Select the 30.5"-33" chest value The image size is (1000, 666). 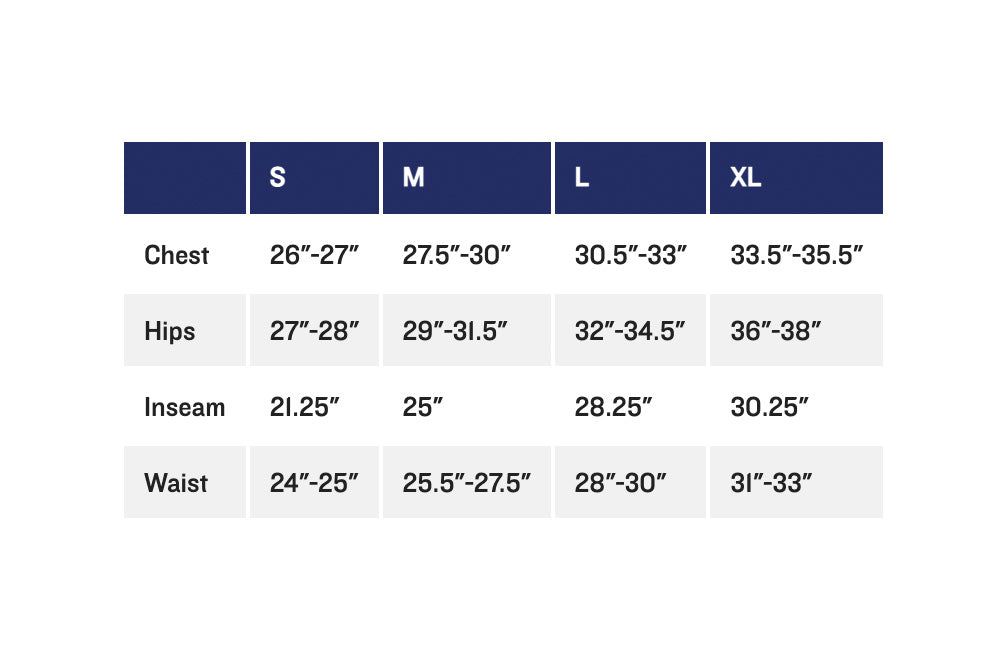pos(630,255)
